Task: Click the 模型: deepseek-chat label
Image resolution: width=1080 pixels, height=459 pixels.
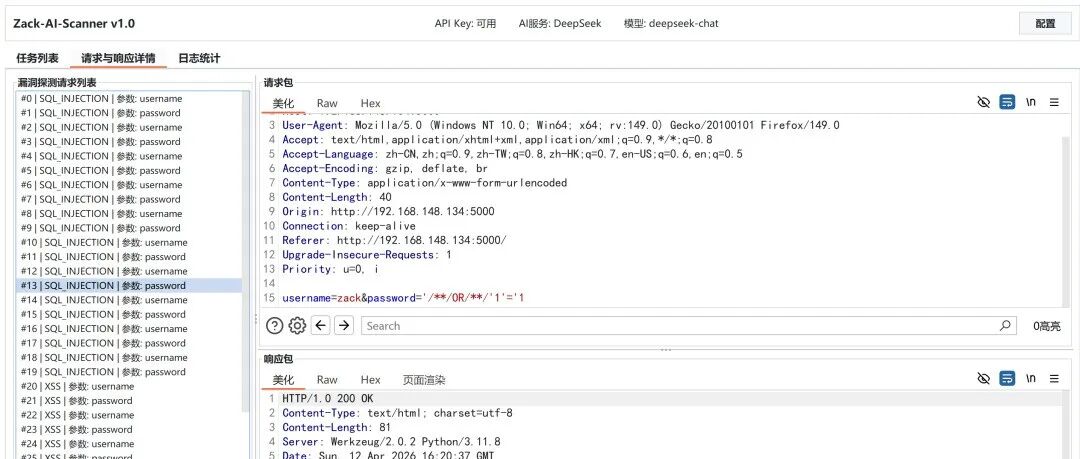Action: (671, 23)
